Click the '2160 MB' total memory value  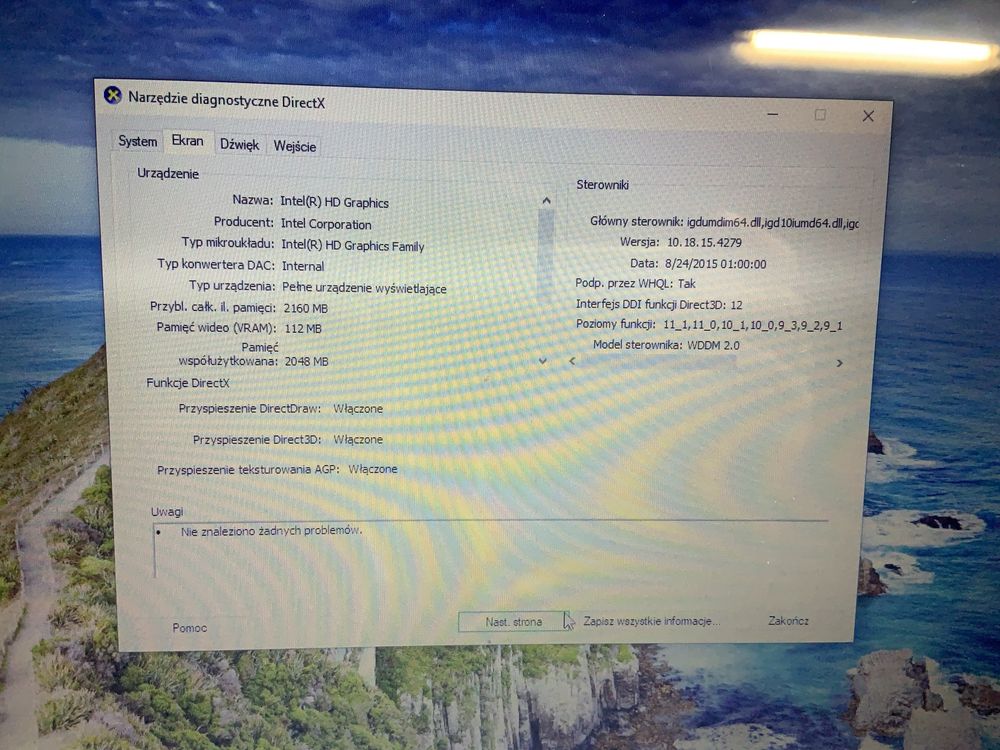[x=305, y=308]
